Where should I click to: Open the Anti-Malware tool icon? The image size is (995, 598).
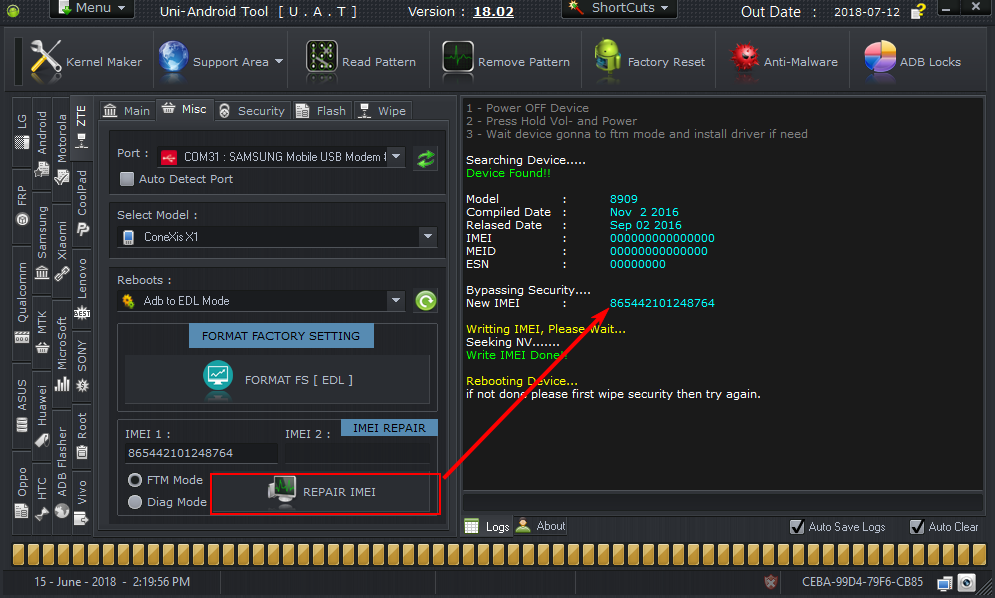coord(744,58)
